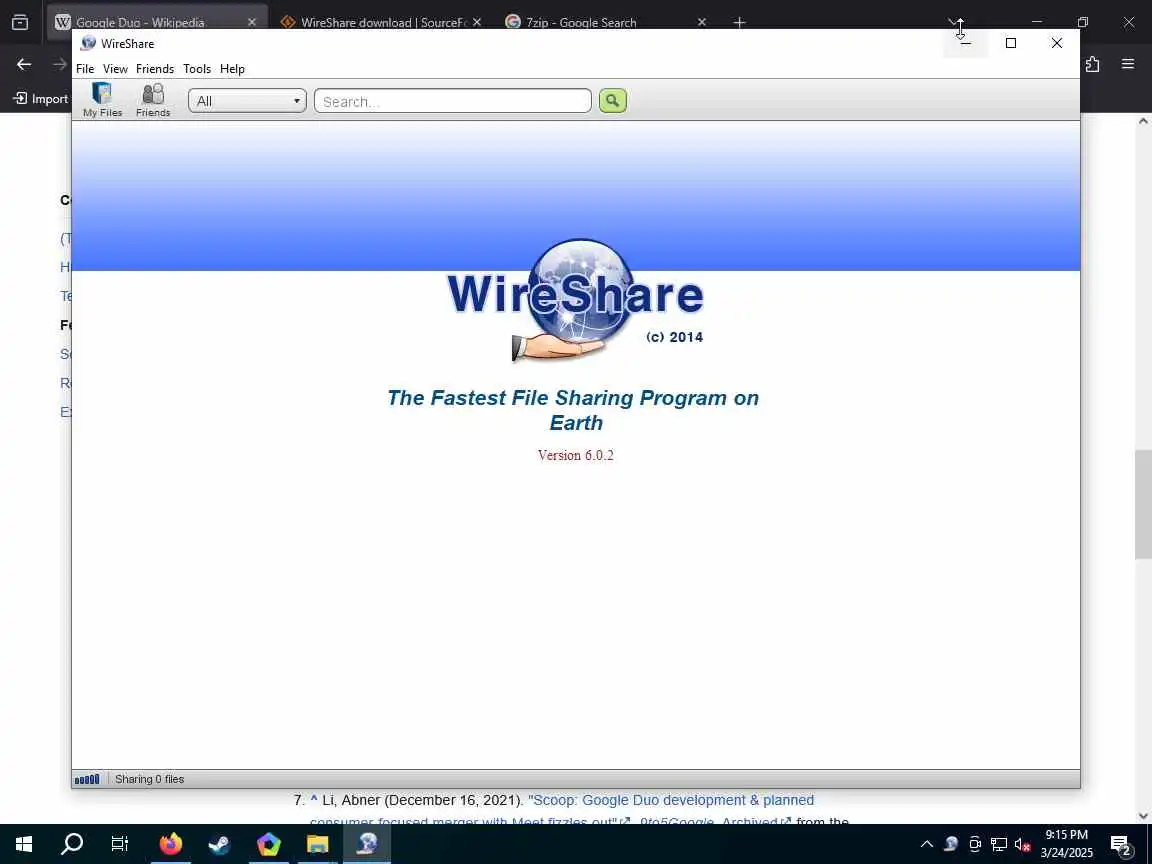The width and height of the screenshot is (1152, 864).
Task: Open My Files in WireShare toolbar
Action: coord(102,99)
